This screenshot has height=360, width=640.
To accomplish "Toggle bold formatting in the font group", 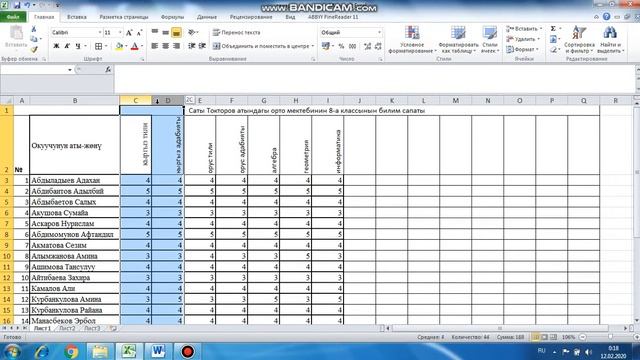I will click(56, 46).
